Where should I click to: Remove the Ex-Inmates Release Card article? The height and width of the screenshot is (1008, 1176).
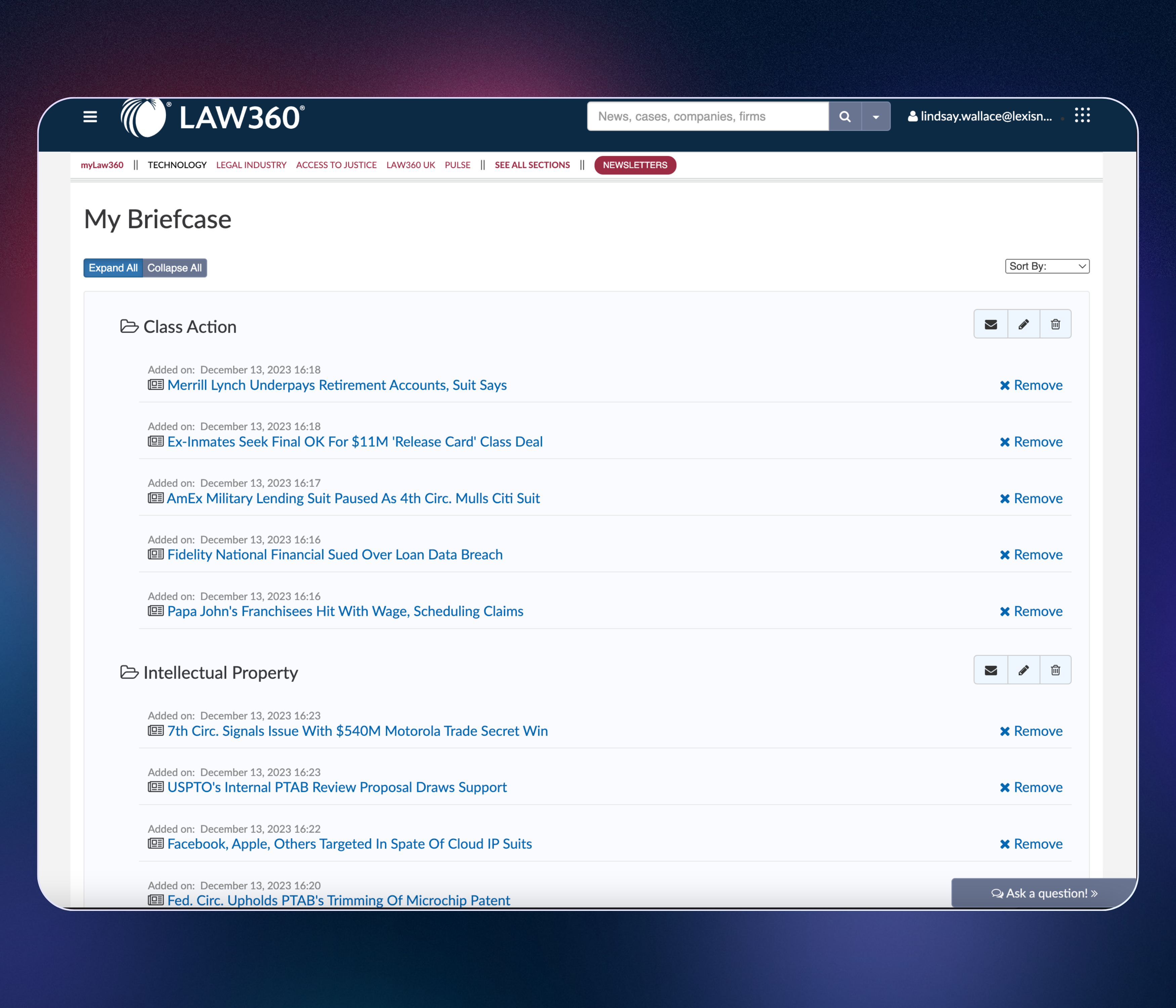click(x=1031, y=442)
